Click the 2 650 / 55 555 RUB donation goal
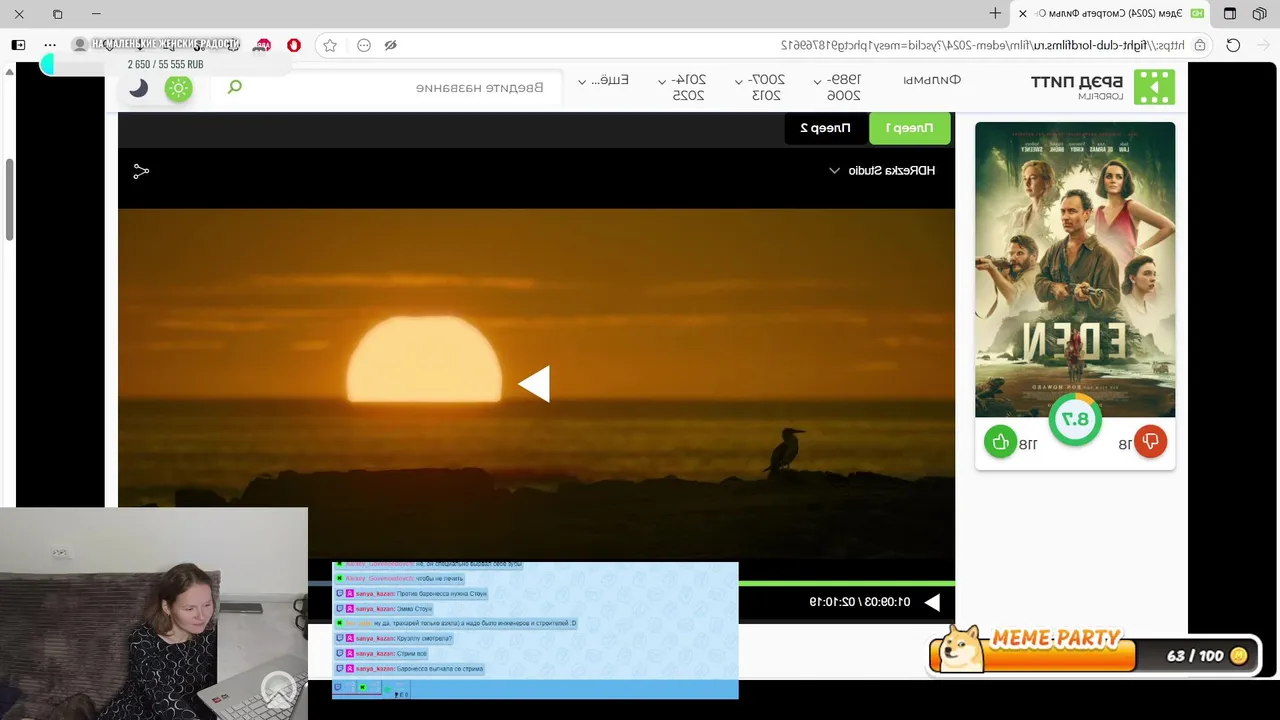 click(165, 64)
